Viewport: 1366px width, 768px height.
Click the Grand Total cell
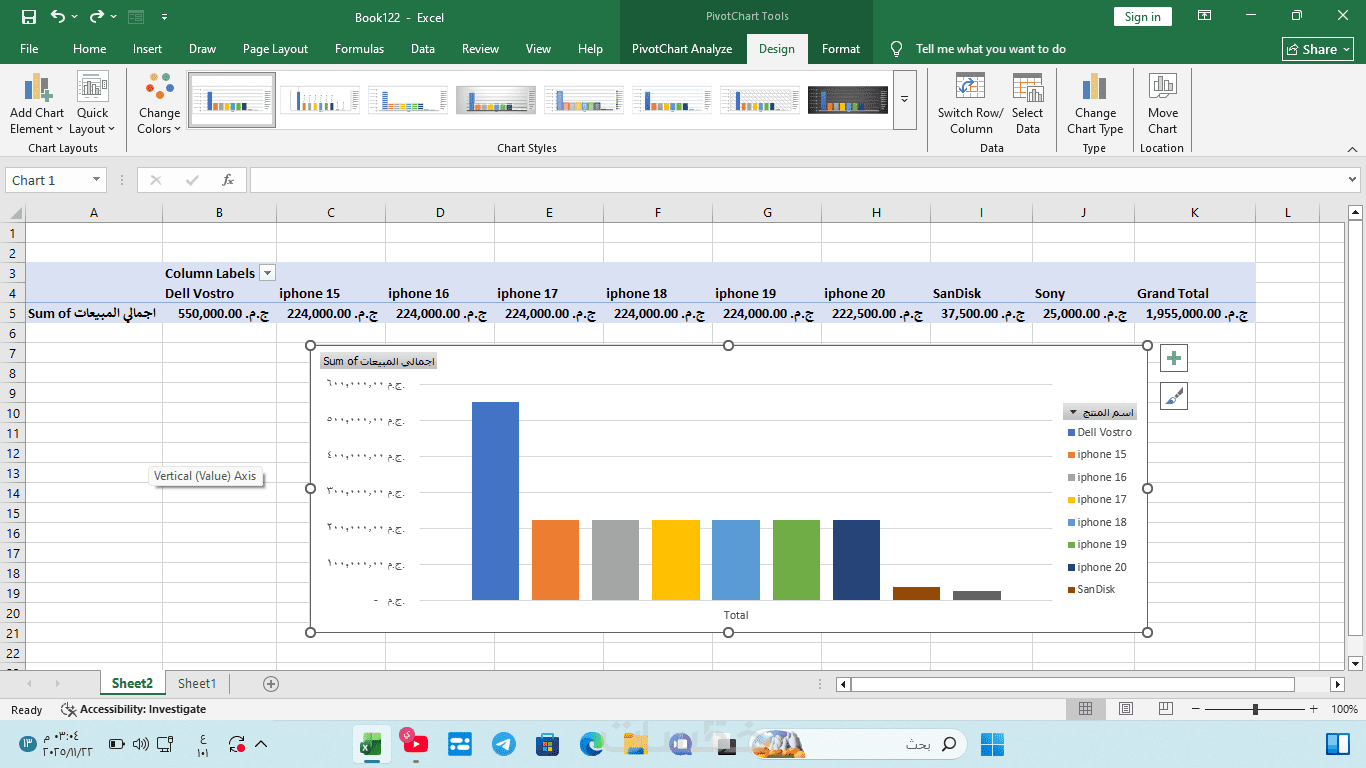(x=1194, y=293)
